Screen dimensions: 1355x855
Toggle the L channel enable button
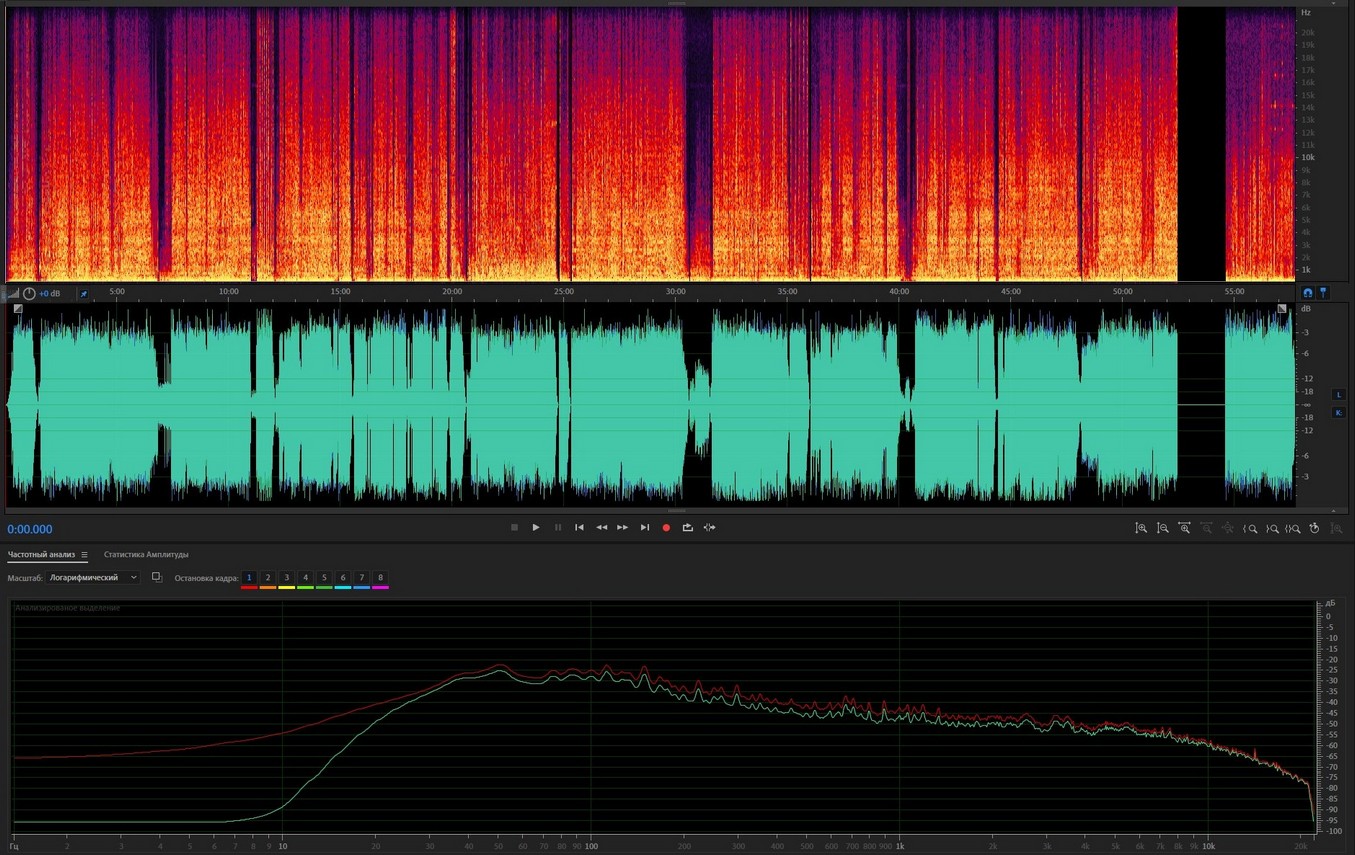pyautogui.click(x=1338, y=395)
